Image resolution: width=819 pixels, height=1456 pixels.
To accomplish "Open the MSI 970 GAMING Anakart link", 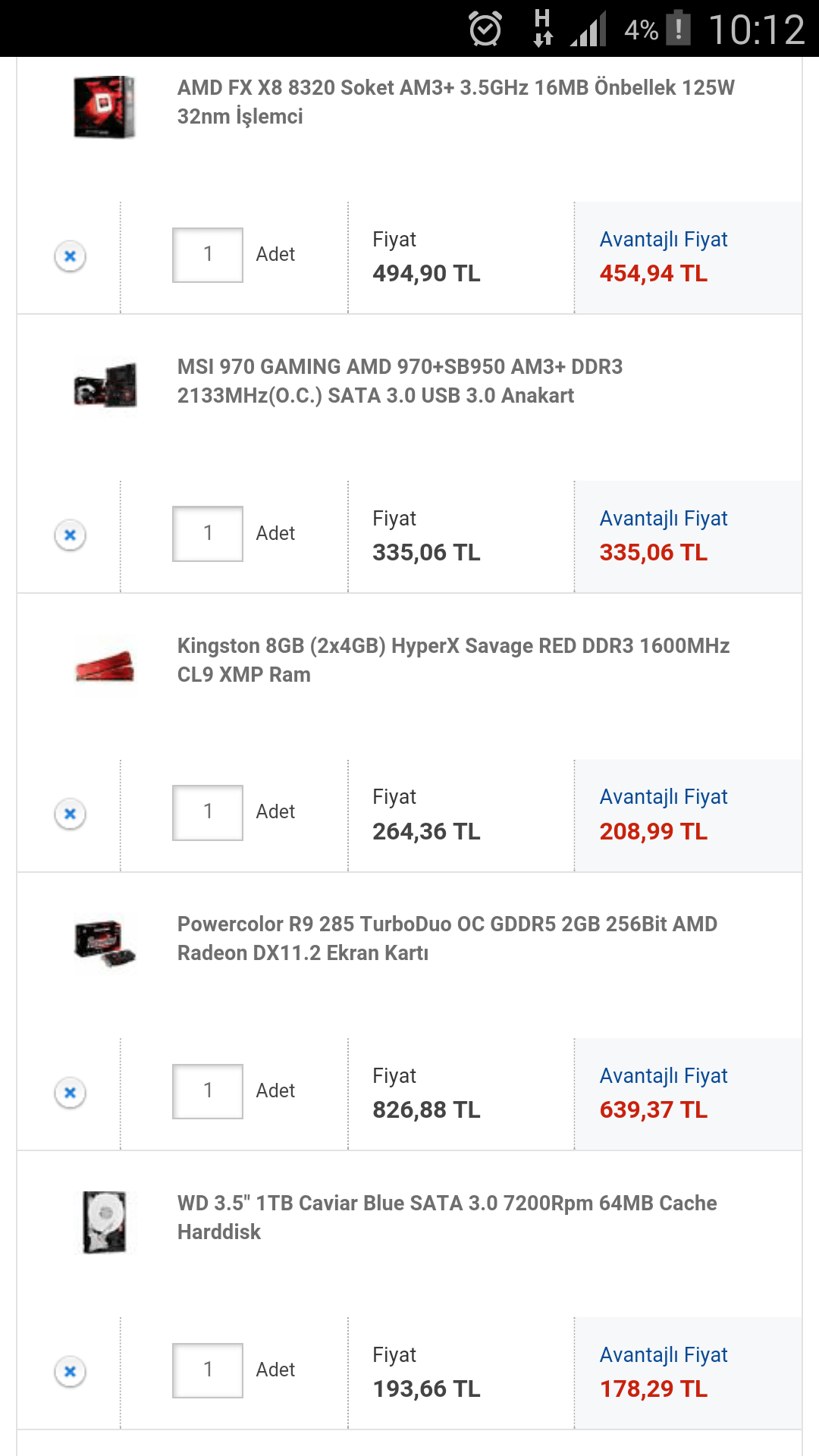I will coord(400,381).
